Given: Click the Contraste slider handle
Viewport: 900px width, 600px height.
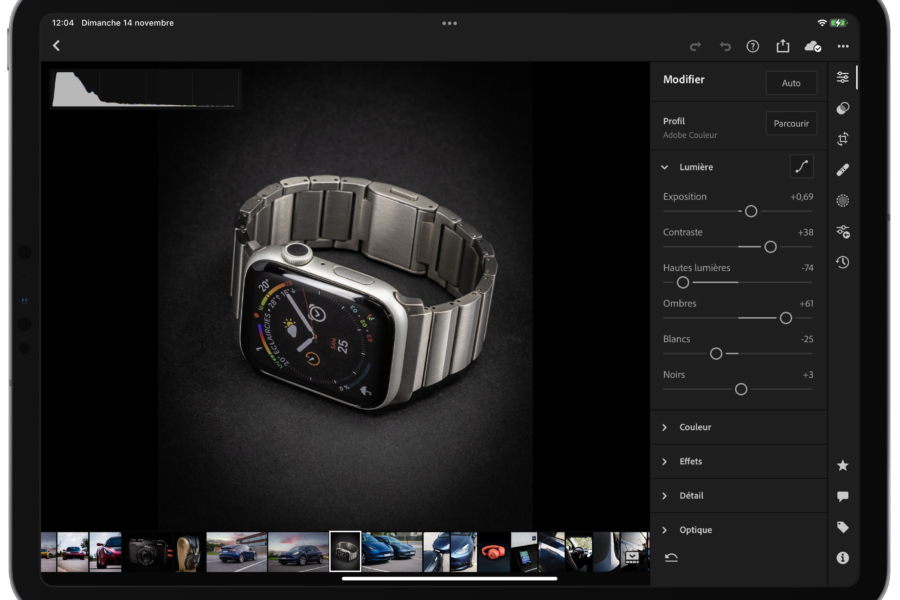Looking at the screenshot, I should coord(770,247).
